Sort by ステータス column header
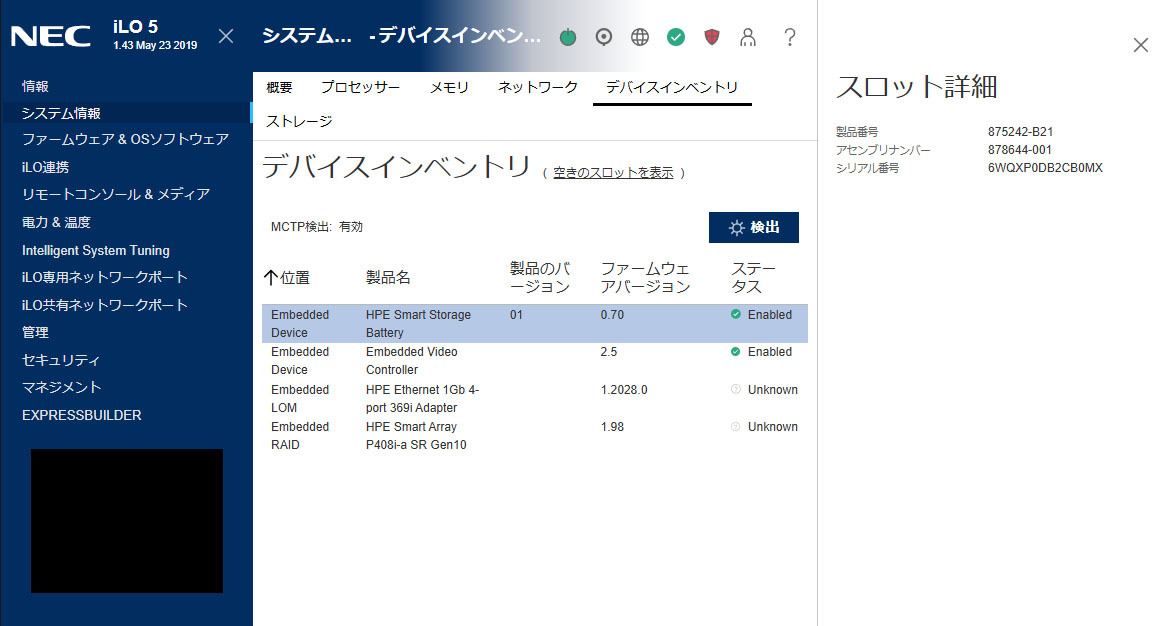 pyautogui.click(x=754, y=277)
